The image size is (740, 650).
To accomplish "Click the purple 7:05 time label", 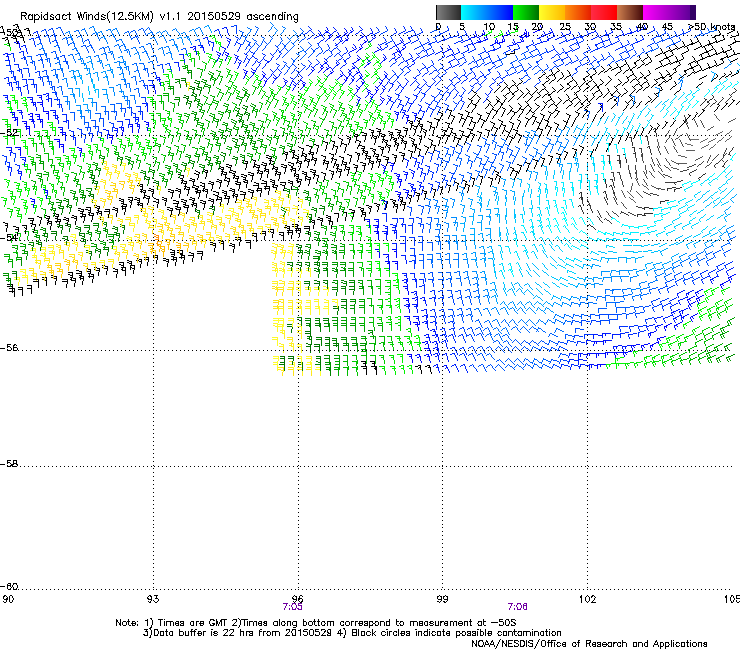I will (293, 607).
